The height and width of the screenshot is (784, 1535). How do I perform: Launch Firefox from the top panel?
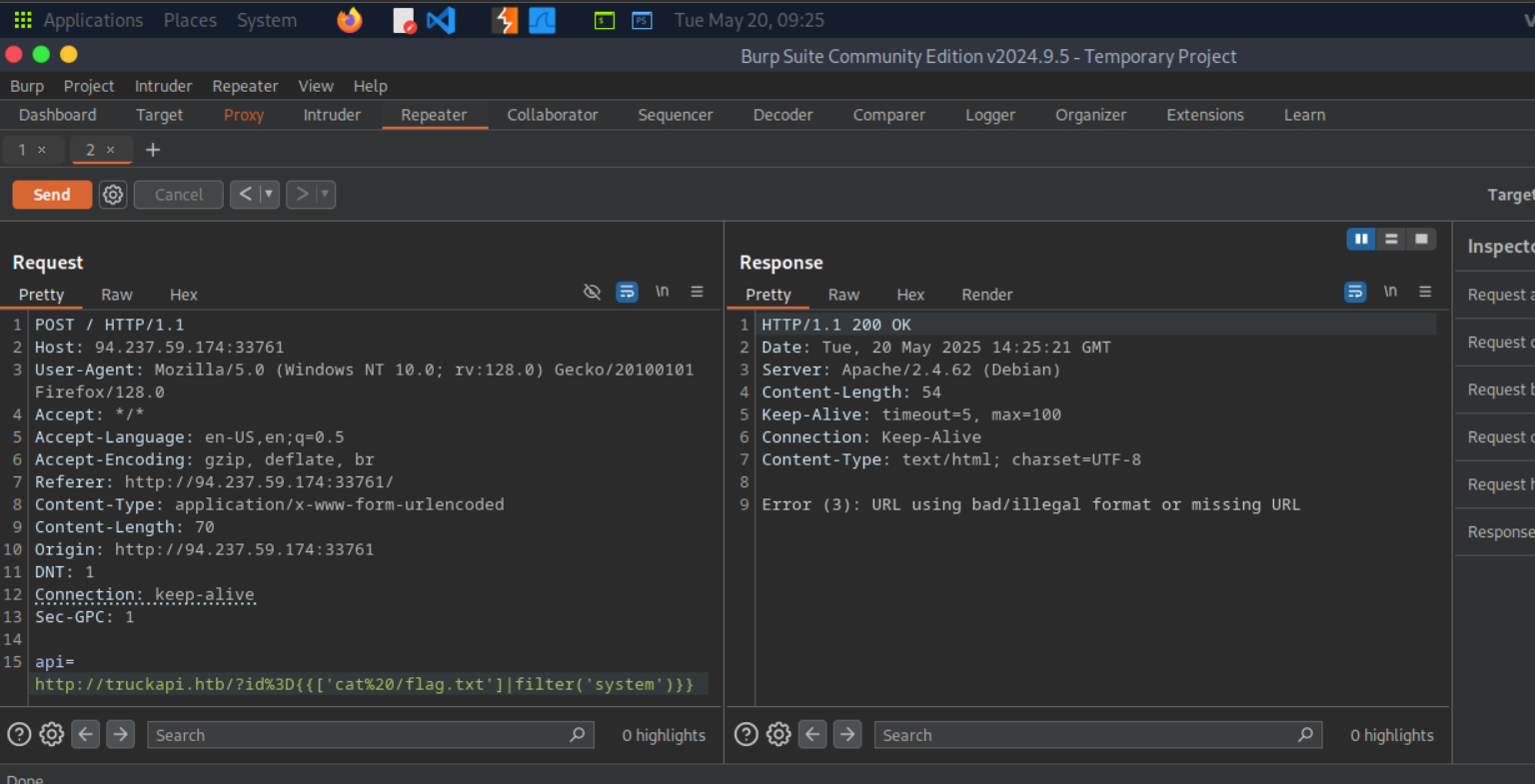tap(350, 20)
